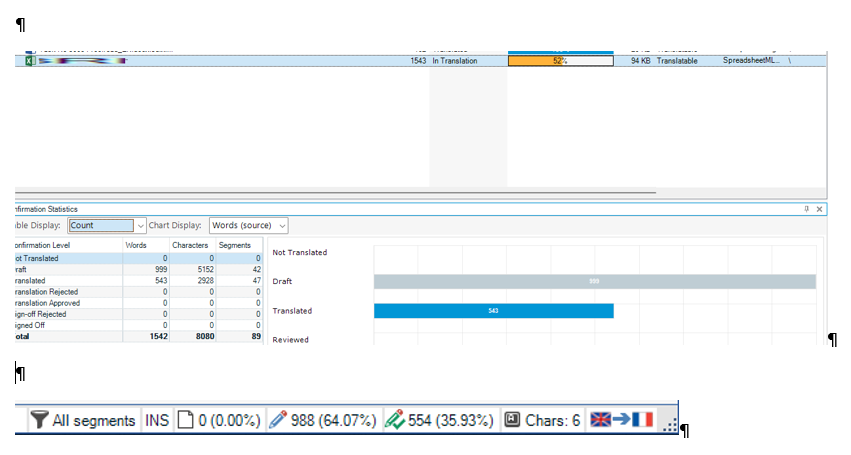Viewport: 851px width, 455px height.
Task: Click the Chars: 6 status text
Action: [552, 420]
